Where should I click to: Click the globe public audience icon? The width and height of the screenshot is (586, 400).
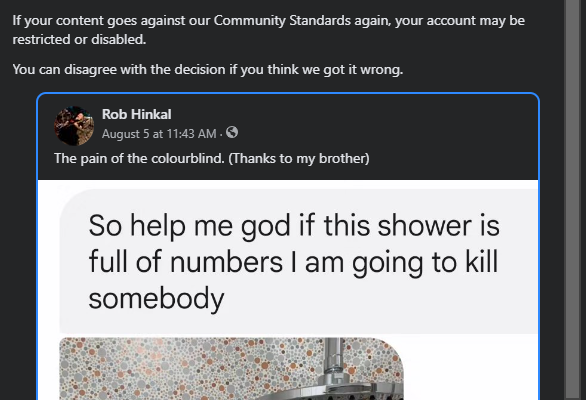(232, 132)
